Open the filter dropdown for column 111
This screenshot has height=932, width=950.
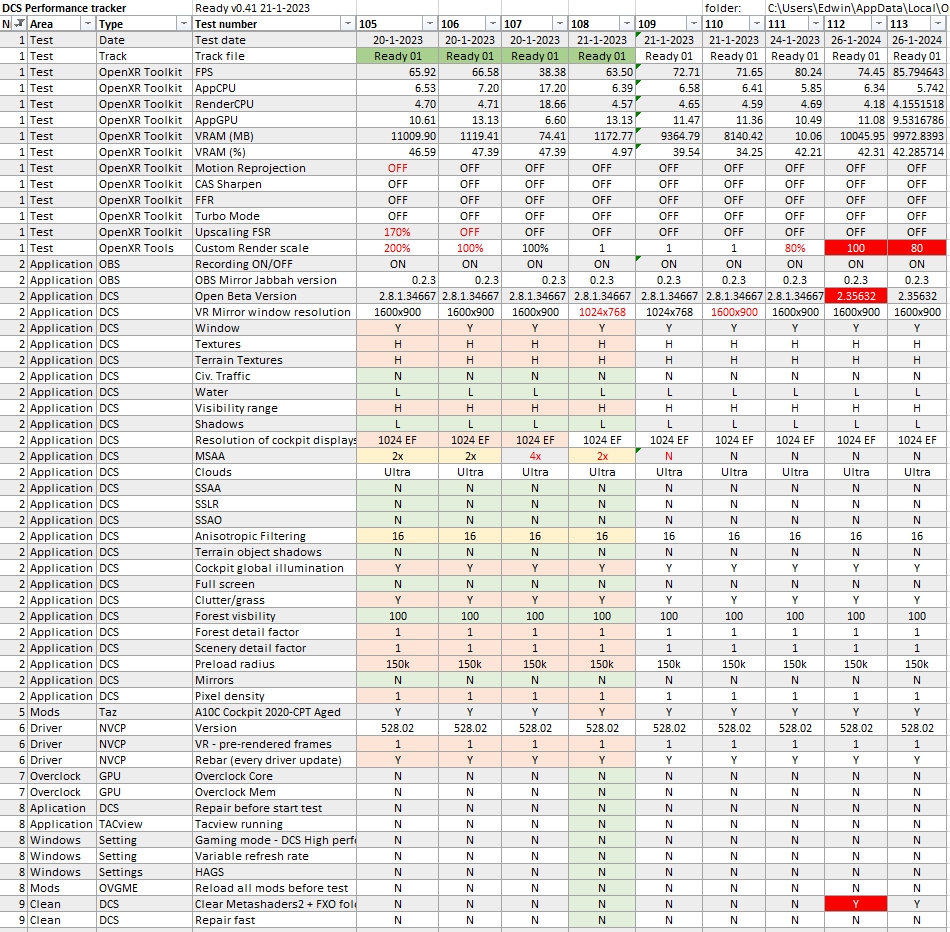(x=816, y=24)
